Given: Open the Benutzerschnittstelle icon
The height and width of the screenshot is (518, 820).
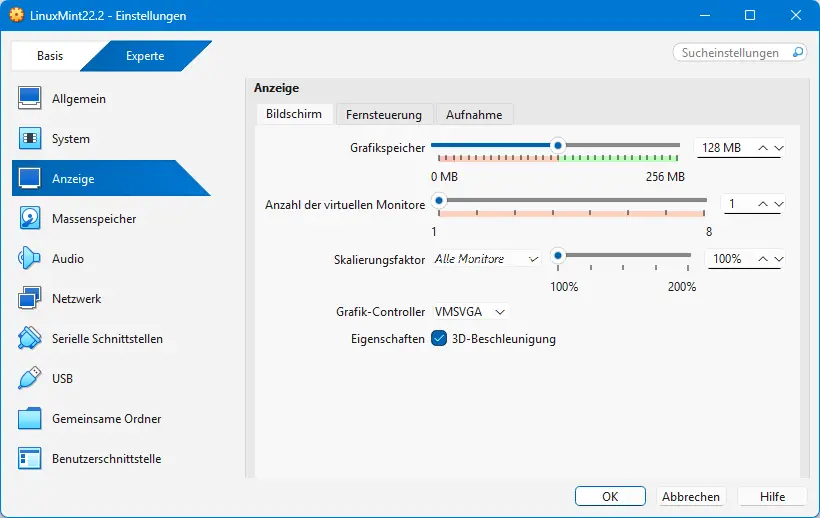Looking at the screenshot, I should point(30,459).
